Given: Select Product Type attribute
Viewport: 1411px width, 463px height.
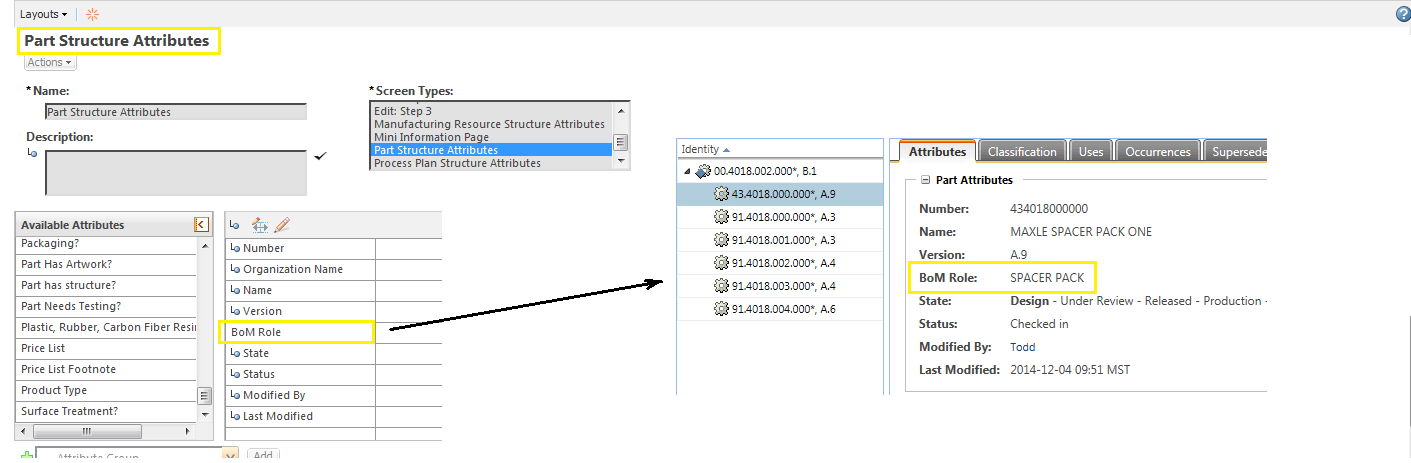Looking at the screenshot, I should [x=106, y=390].
